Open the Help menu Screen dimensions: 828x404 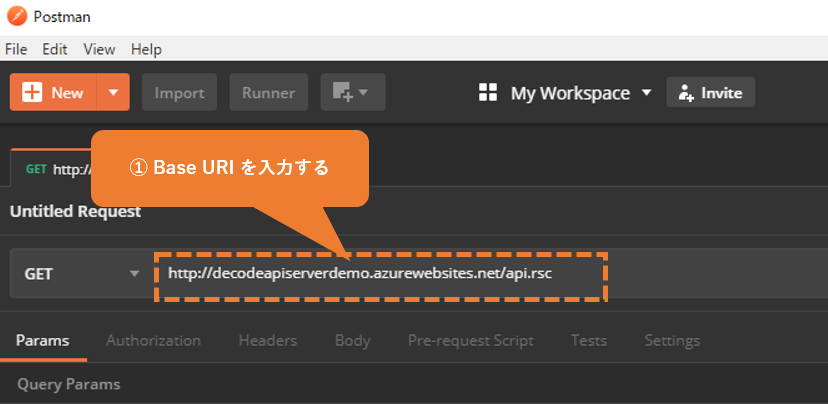146,49
